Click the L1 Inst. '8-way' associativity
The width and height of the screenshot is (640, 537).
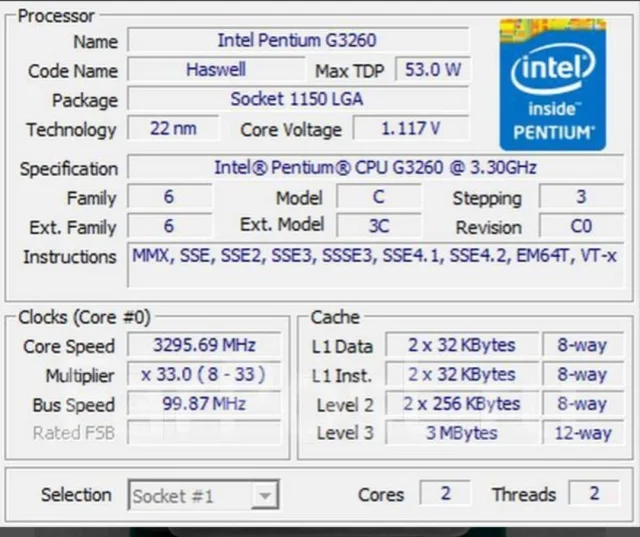583,374
